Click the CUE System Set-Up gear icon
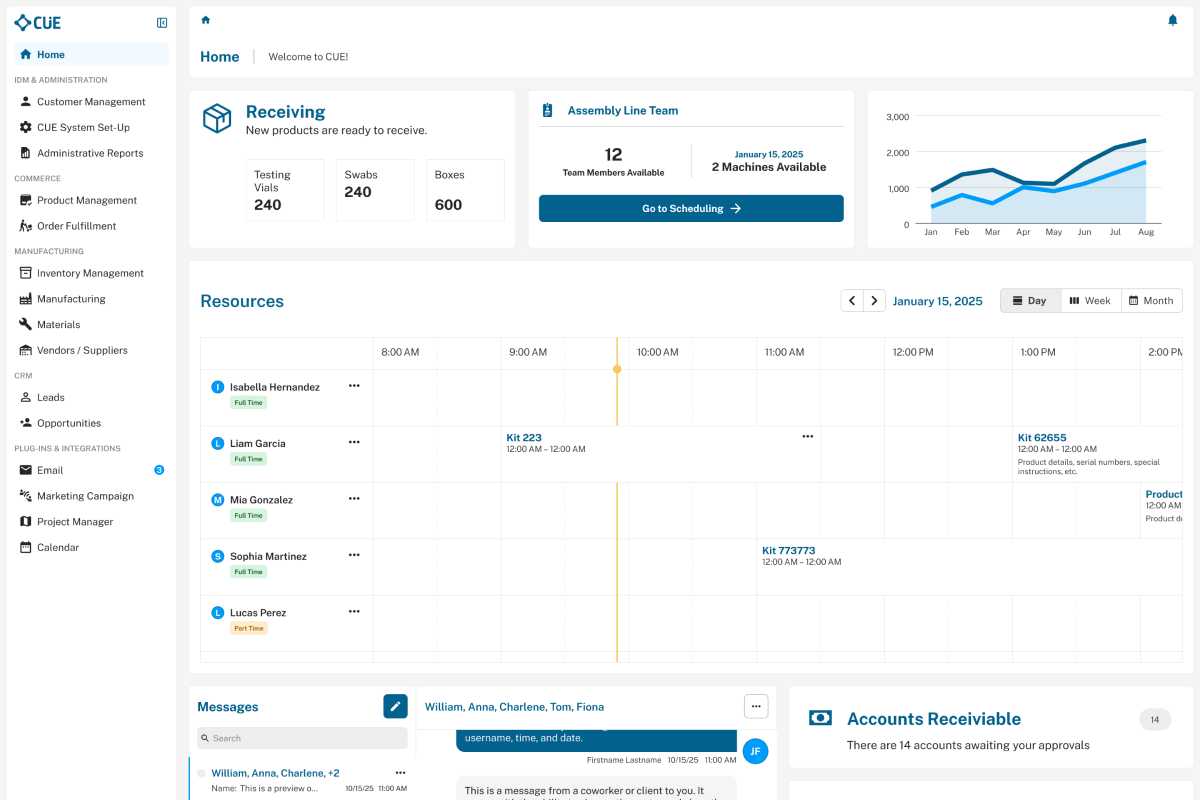Viewport: 1200px width, 800px height. pyautogui.click(x=26, y=127)
